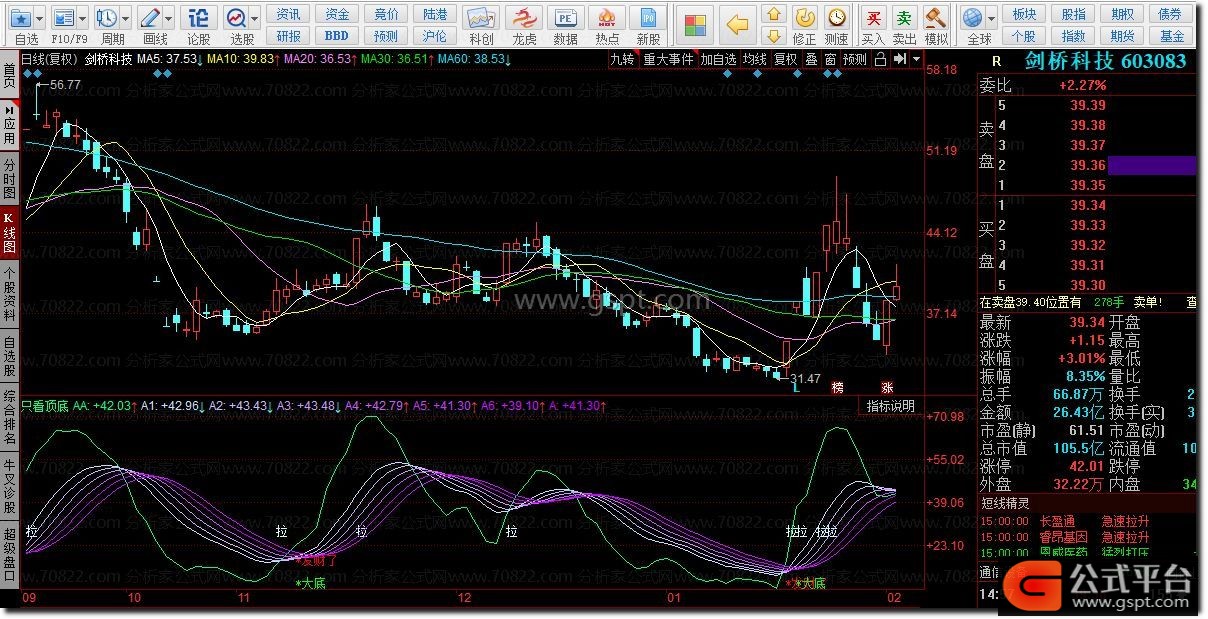Switch to 应用 sidebar tab
The image size is (1208, 619).
[x=9, y=127]
